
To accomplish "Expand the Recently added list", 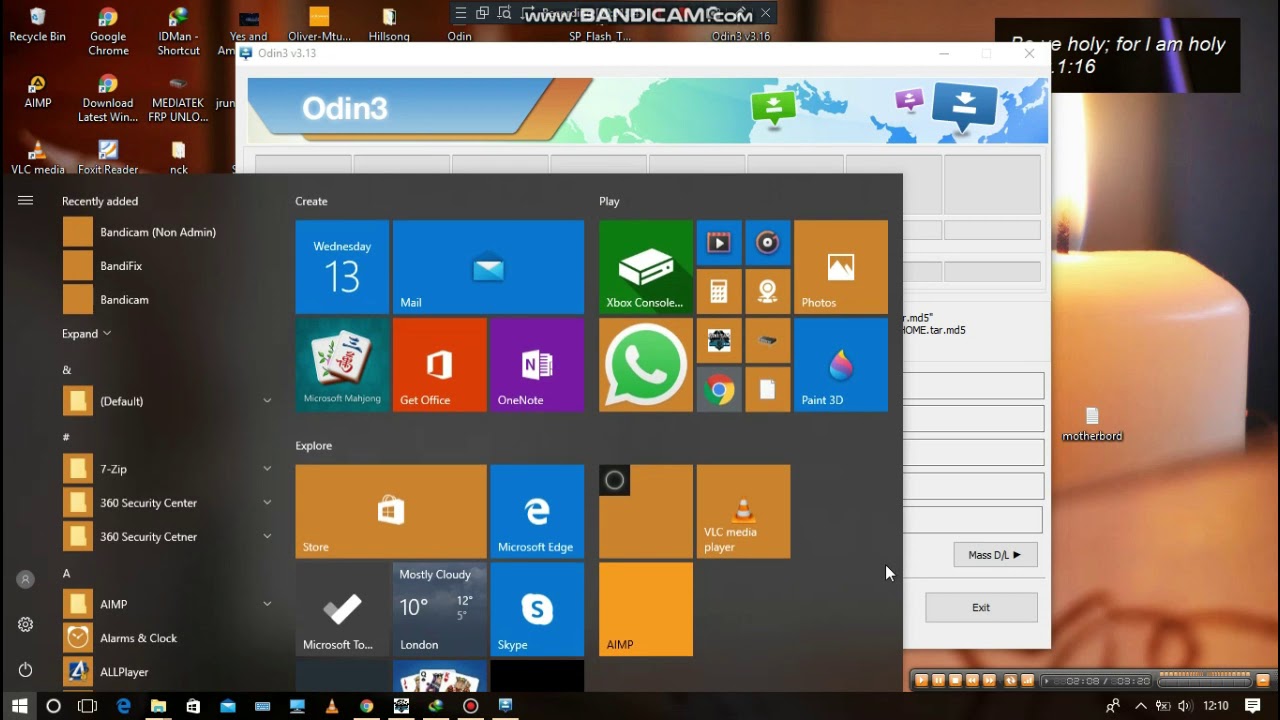I will pos(86,334).
